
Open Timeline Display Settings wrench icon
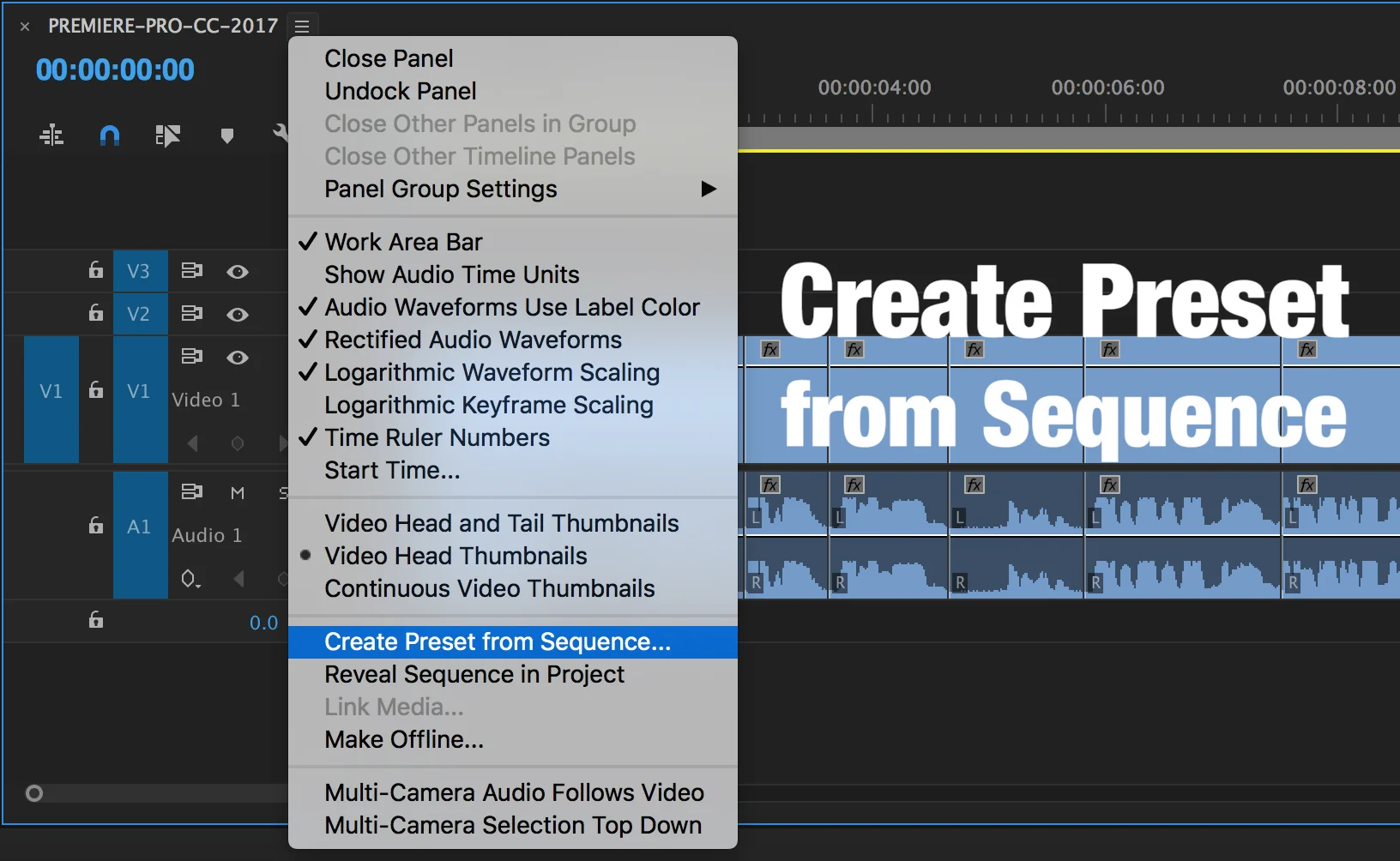click(283, 135)
